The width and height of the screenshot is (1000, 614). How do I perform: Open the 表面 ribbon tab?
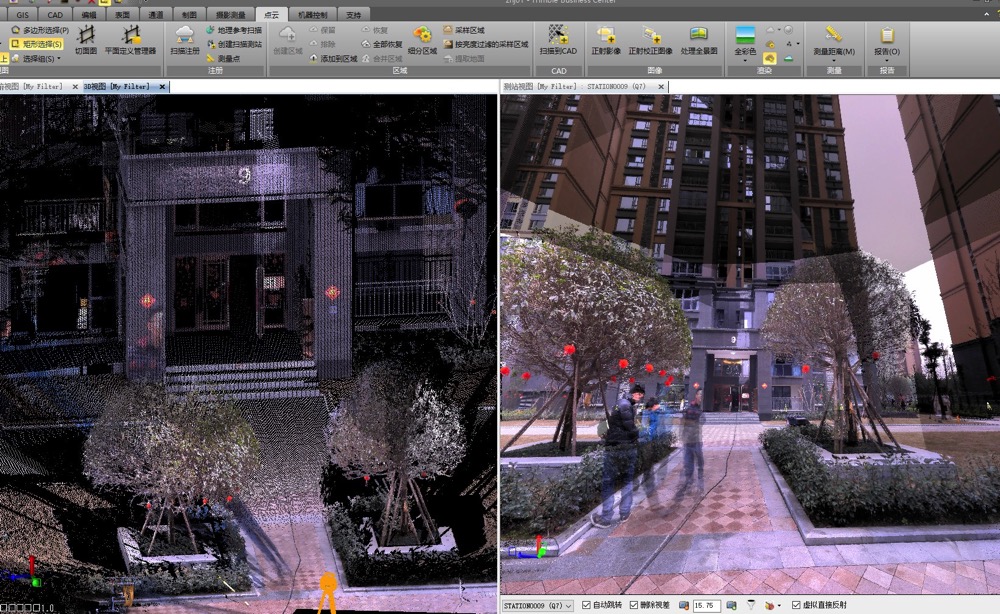click(x=122, y=15)
